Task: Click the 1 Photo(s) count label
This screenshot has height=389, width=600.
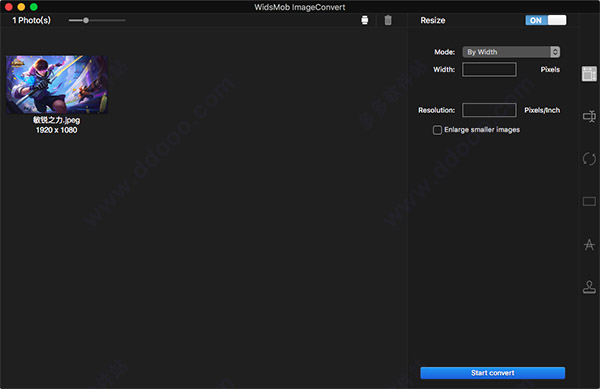Action: pyautogui.click(x=31, y=20)
